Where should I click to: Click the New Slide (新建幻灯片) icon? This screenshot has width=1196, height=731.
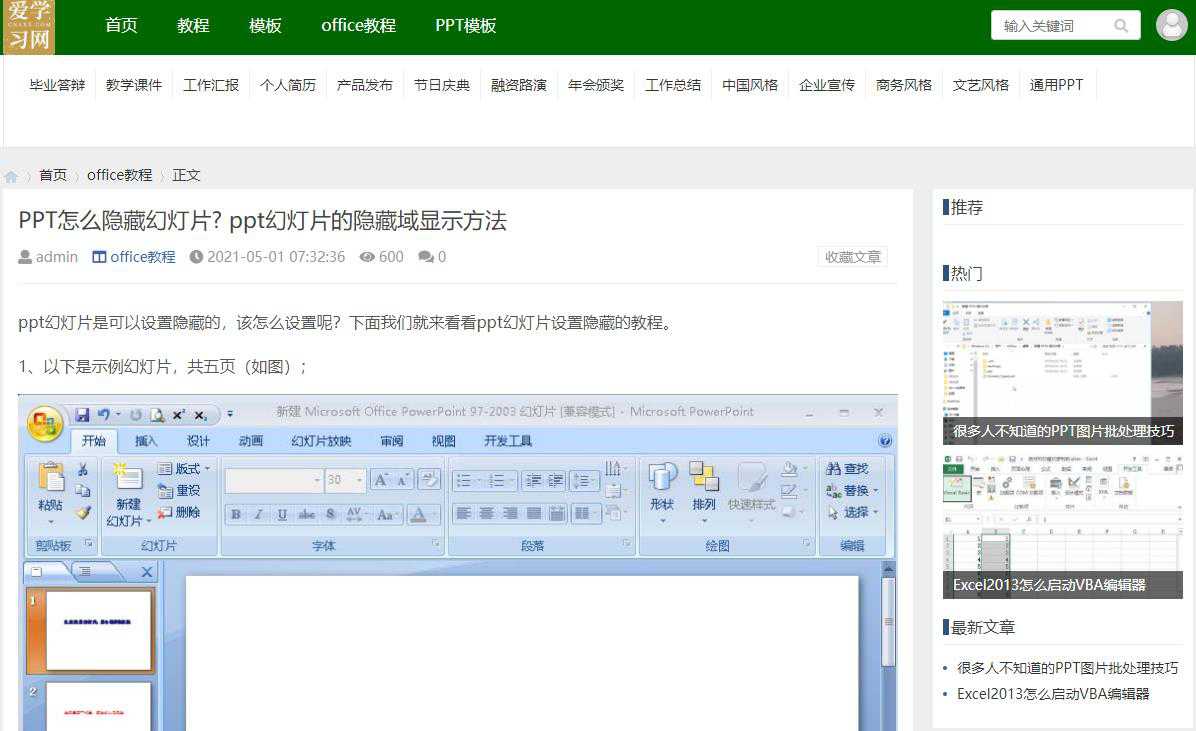click(x=128, y=482)
